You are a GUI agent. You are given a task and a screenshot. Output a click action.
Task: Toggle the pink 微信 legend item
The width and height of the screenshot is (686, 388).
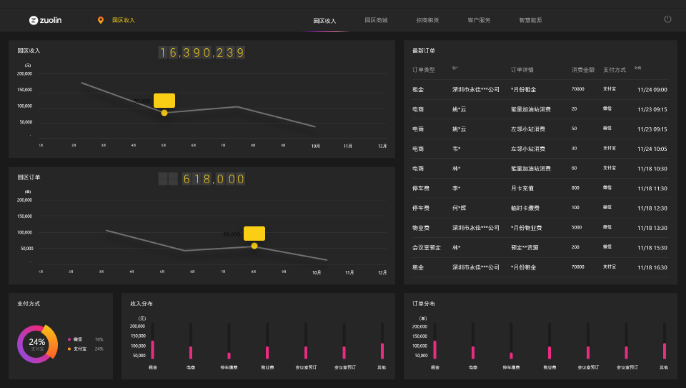pyautogui.click(x=75, y=339)
